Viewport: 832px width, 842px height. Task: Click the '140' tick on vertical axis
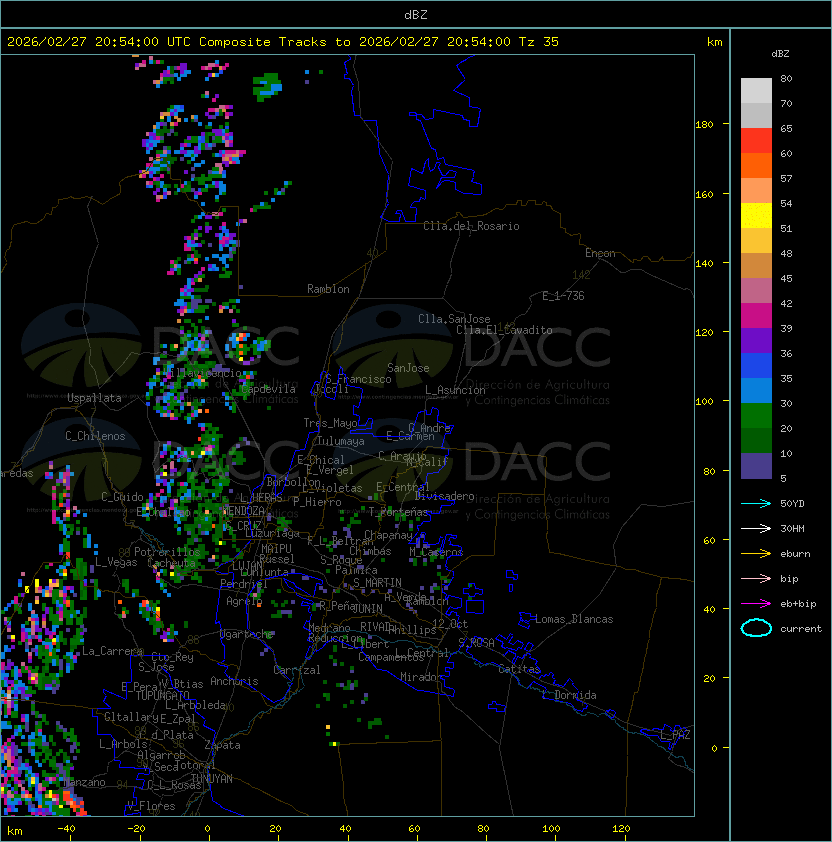pos(704,264)
